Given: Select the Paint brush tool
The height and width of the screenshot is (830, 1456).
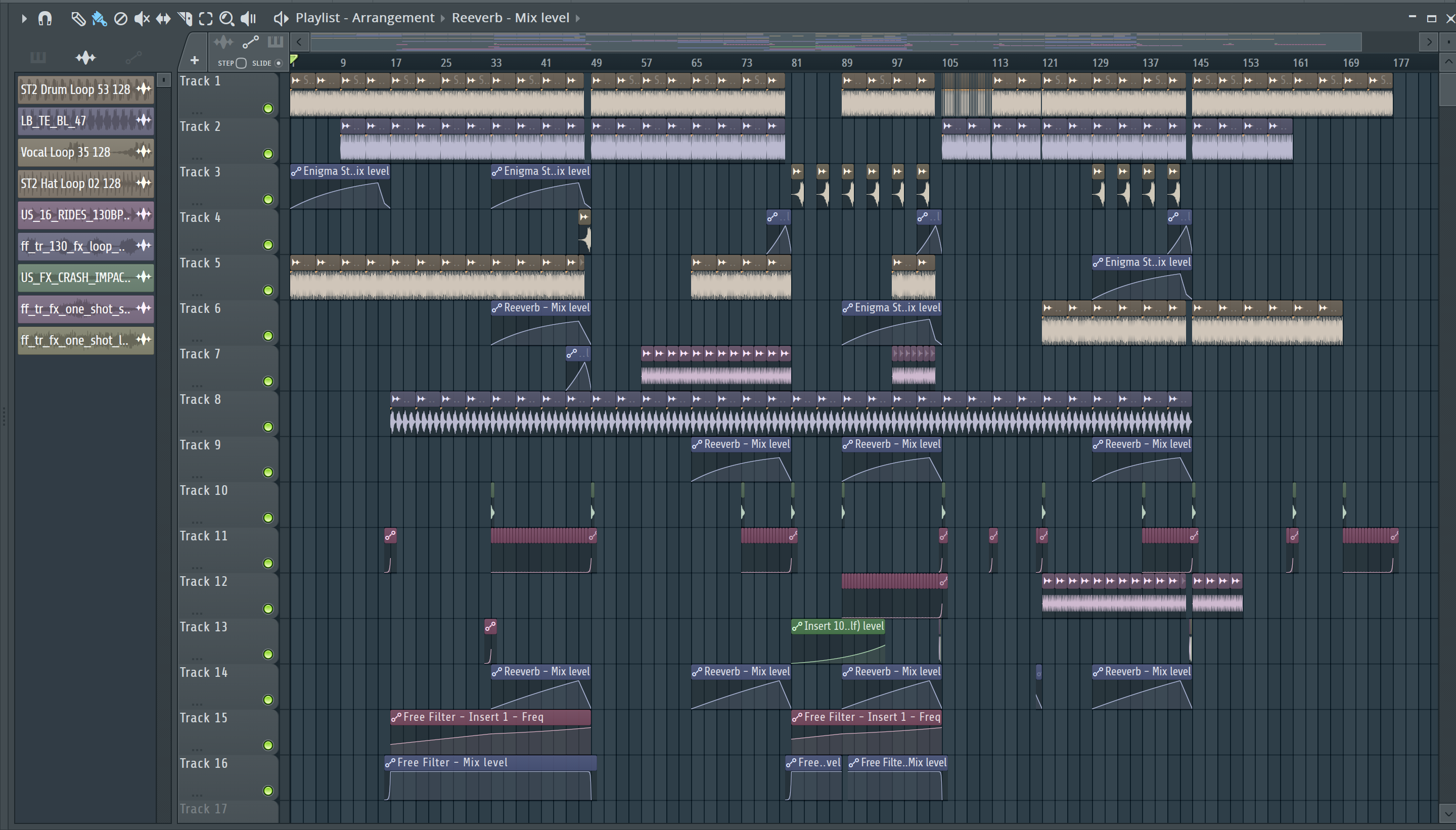Looking at the screenshot, I should [99, 19].
